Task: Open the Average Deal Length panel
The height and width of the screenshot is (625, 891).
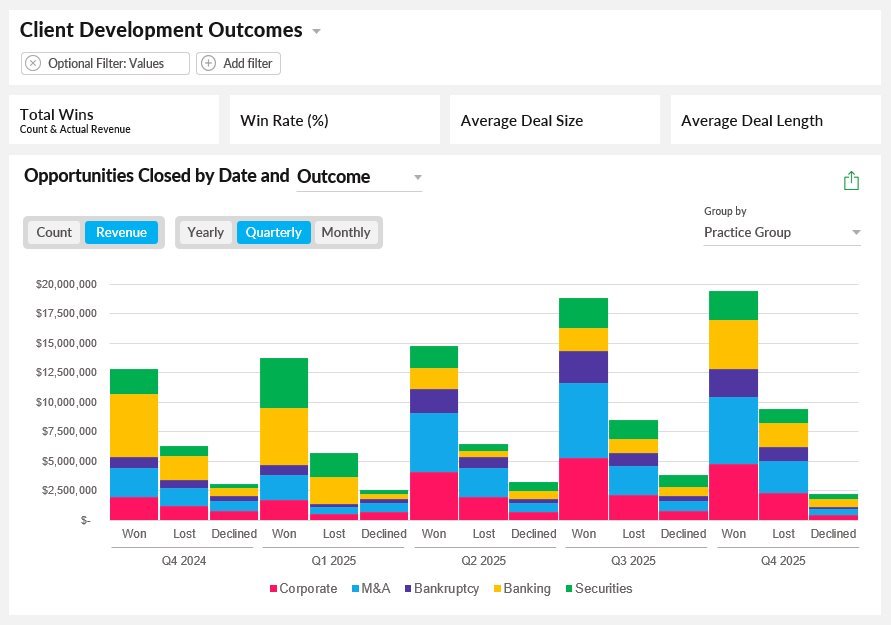Action: (776, 120)
